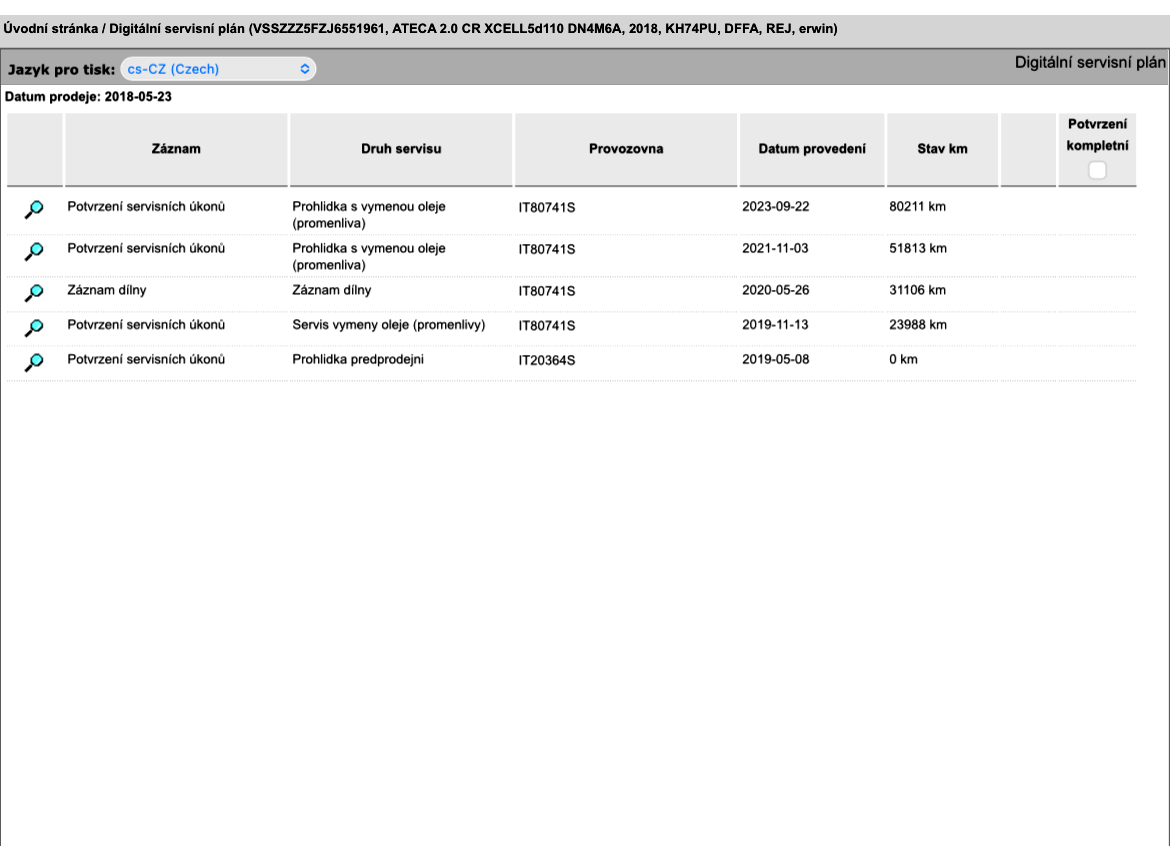This screenshot has height=846, width=1170.
Task: Select the 0 km mileage cell
Action: 903,359
